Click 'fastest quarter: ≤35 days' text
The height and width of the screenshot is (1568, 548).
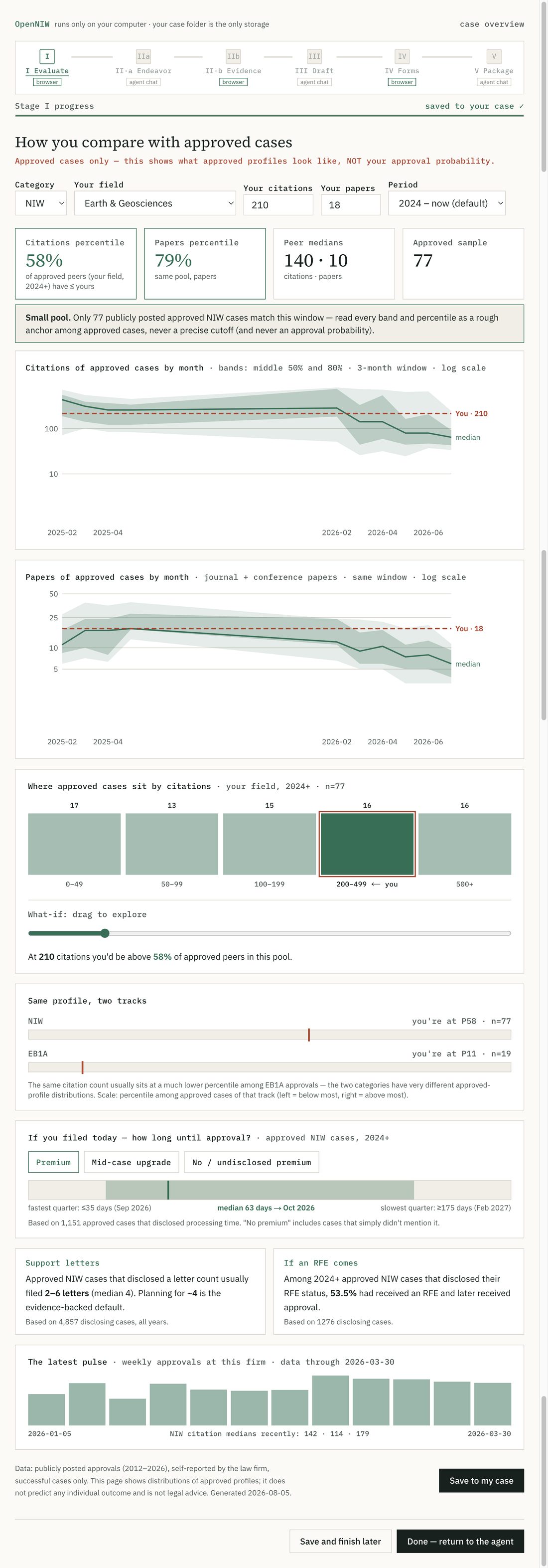point(89,1208)
